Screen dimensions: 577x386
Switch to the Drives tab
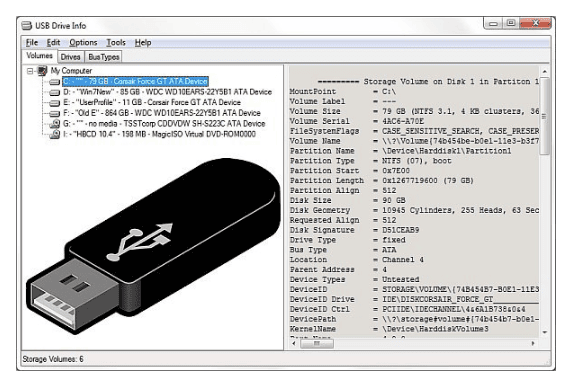70,57
